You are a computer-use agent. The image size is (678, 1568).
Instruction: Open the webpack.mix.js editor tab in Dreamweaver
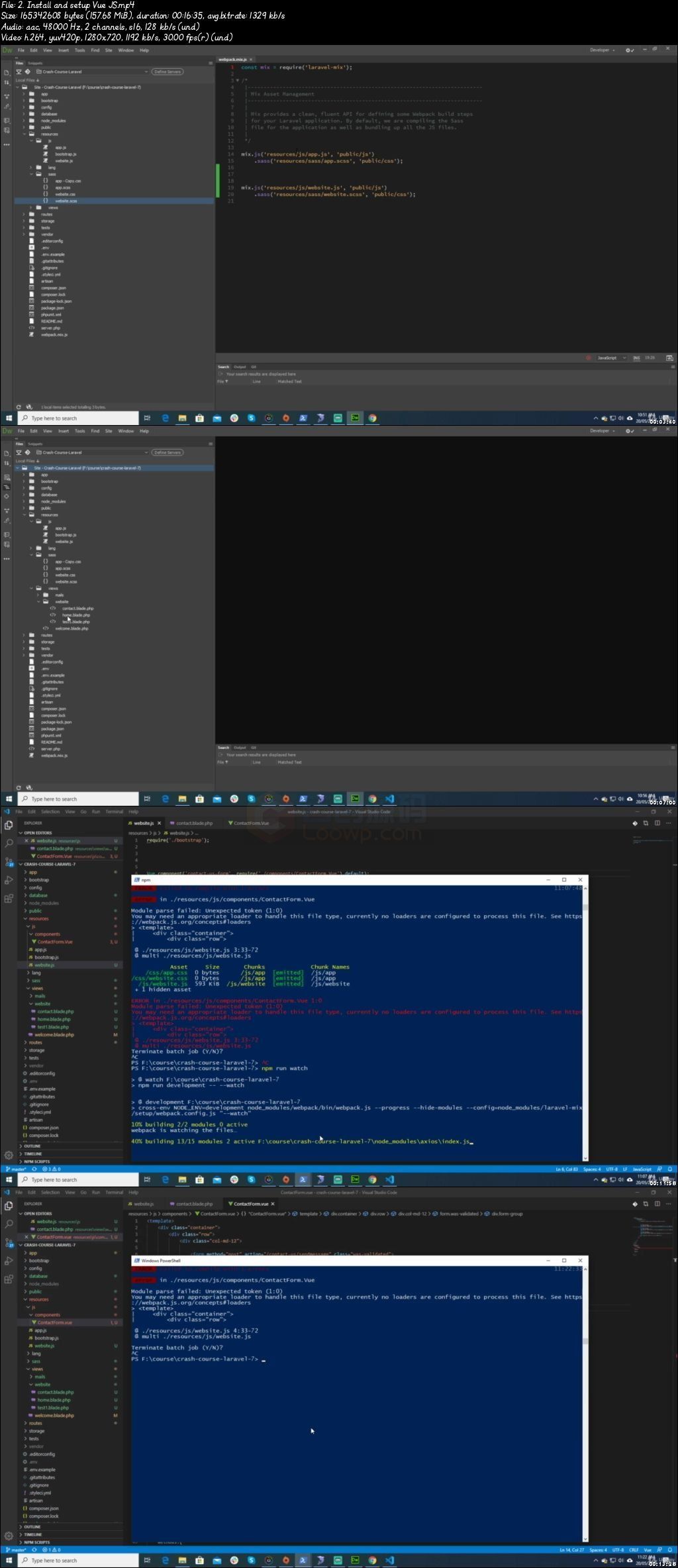(232, 60)
